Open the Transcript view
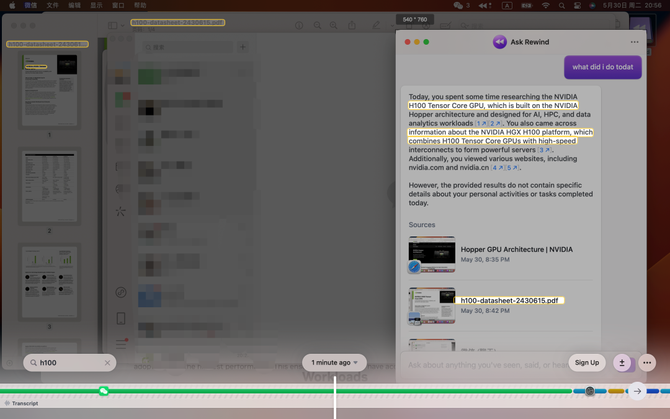The width and height of the screenshot is (670, 419). point(21,403)
